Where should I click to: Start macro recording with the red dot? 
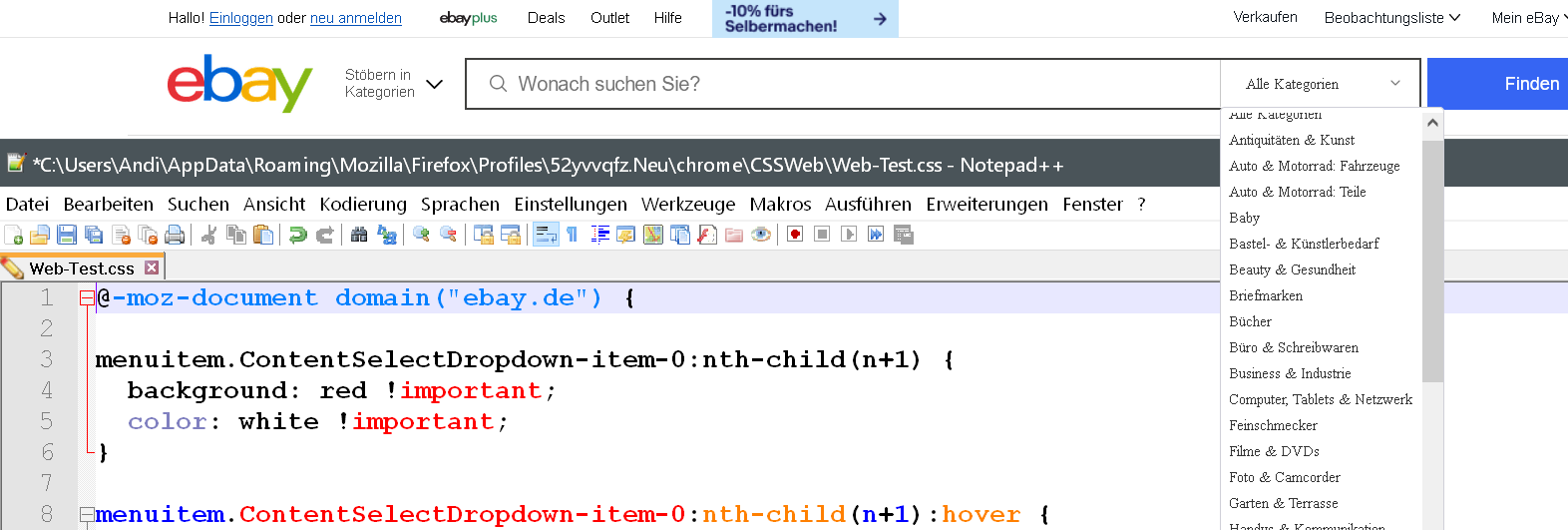coord(795,235)
